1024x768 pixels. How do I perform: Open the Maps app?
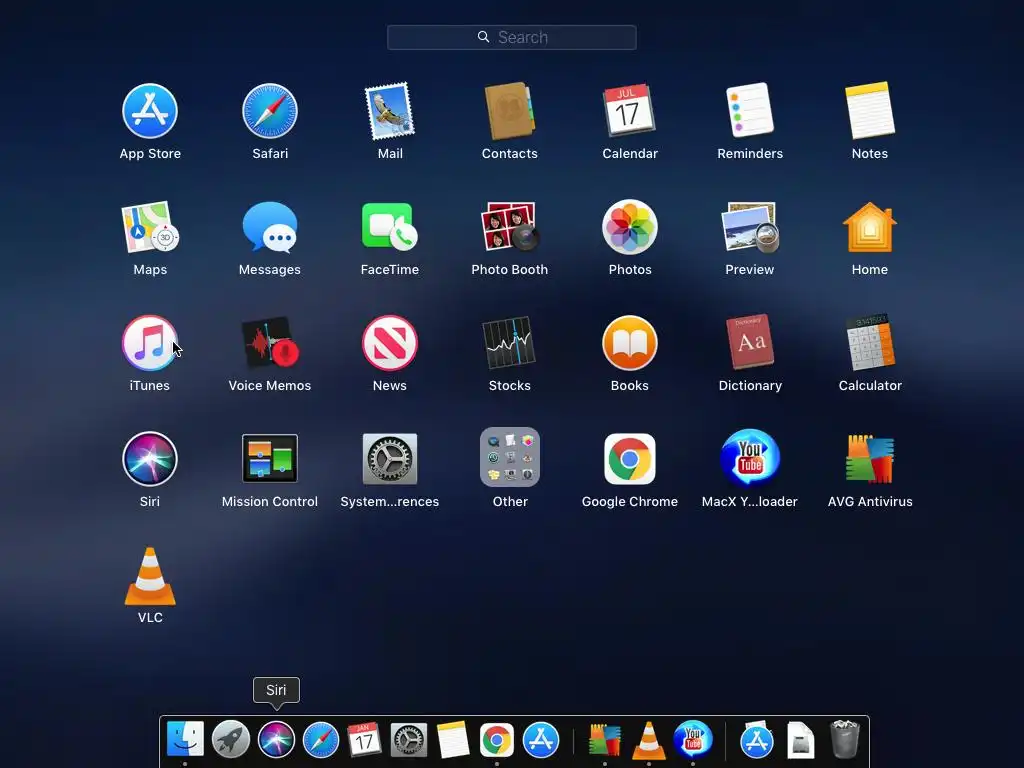pyautogui.click(x=150, y=227)
